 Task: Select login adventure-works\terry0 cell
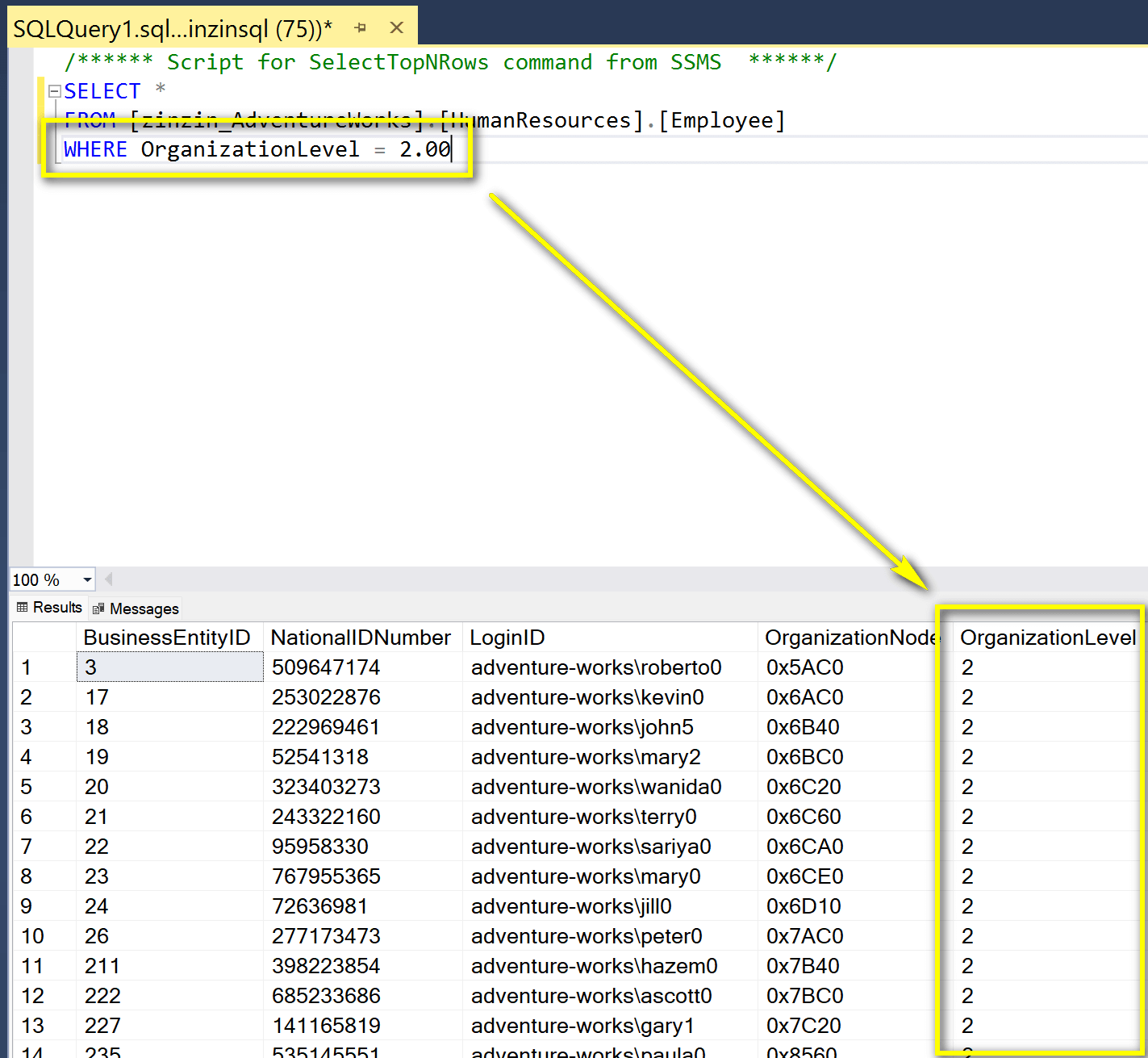click(610, 817)
